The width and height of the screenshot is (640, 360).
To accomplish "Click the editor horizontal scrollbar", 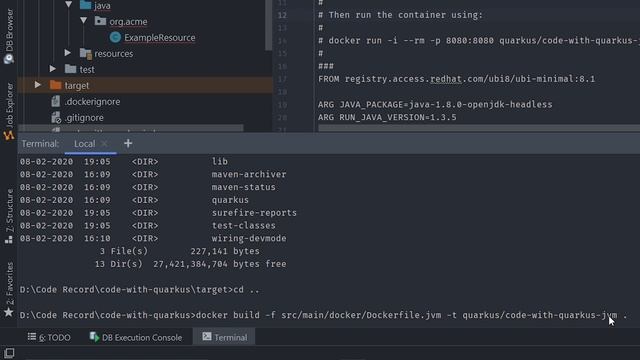I will tap(479, 129).
